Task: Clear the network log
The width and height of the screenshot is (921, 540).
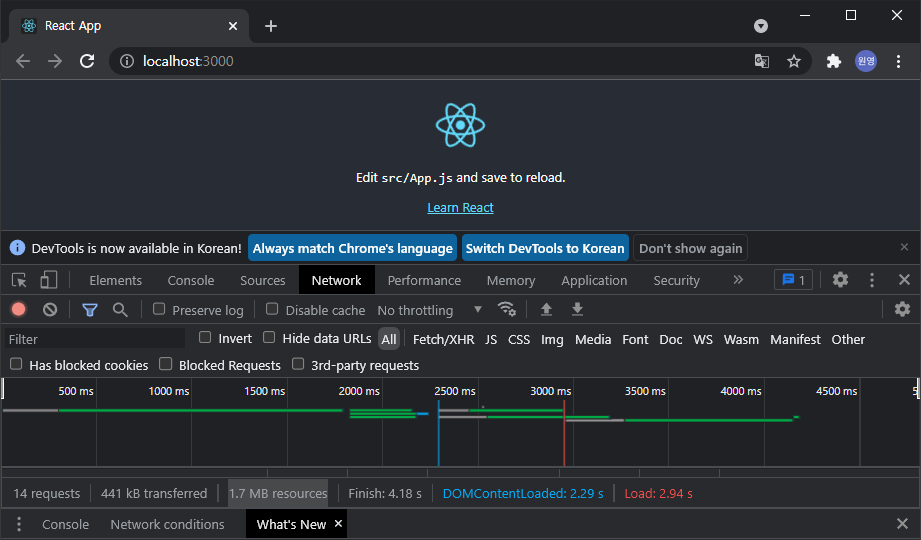Action: tap(50, 309)
